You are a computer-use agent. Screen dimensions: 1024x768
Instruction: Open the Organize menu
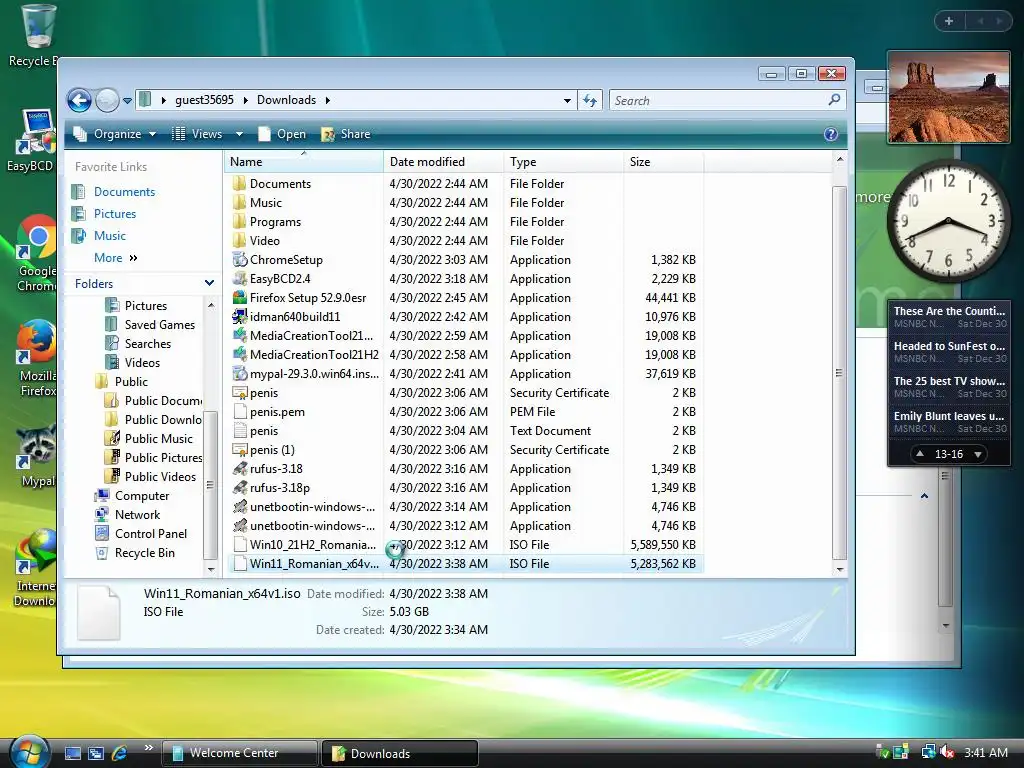[115, 134]
